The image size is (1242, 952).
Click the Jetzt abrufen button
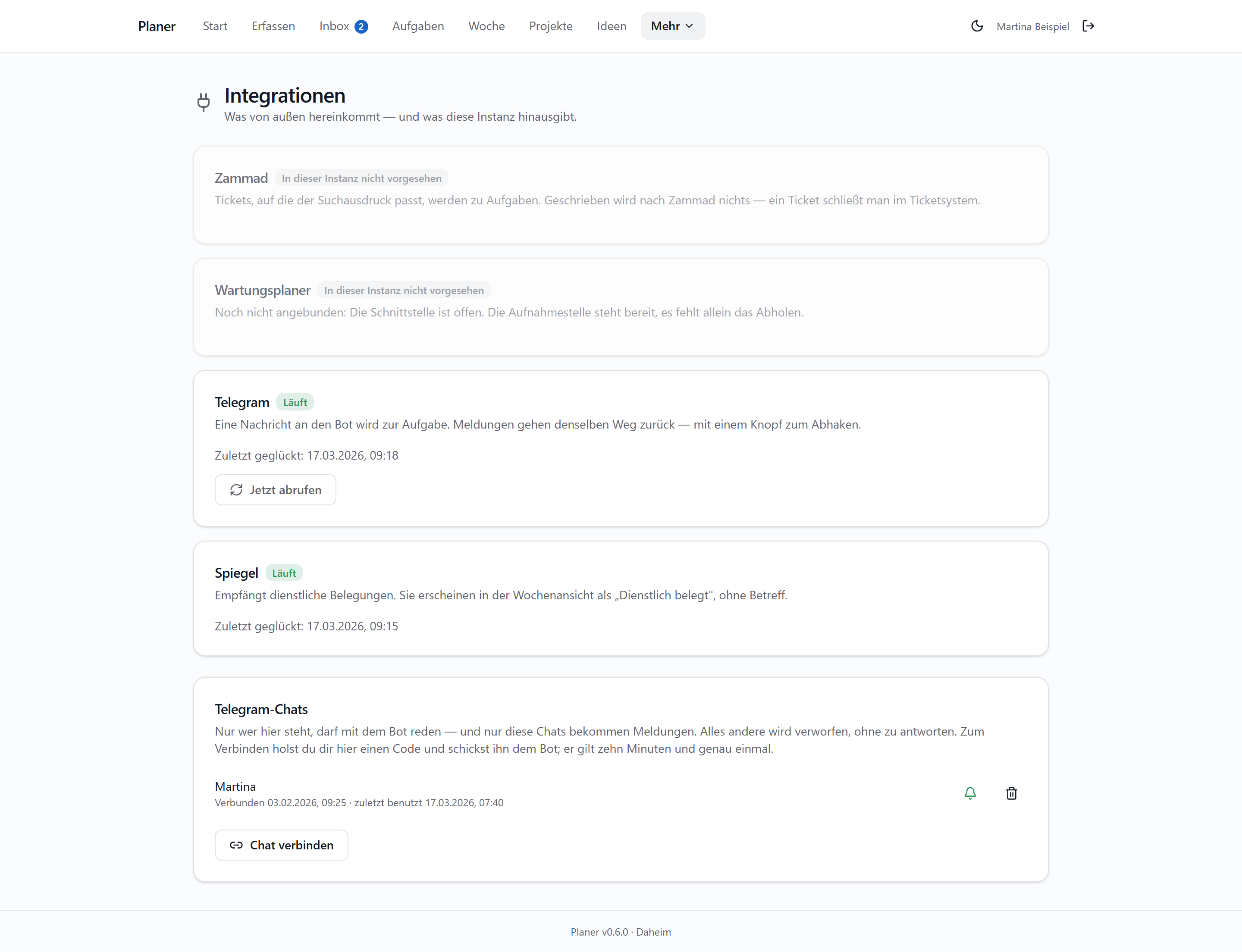276,490
